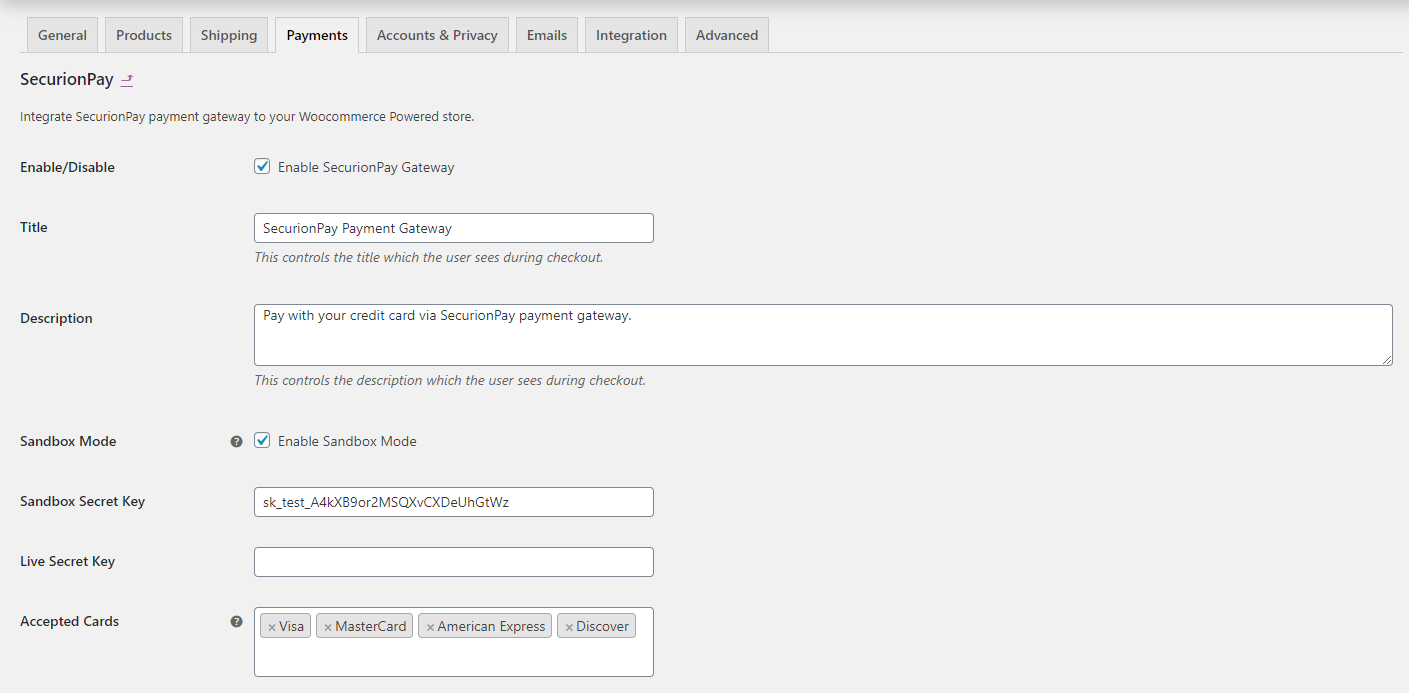Toggle Enable Sandbox Mode checkbox
Screen dimensions: 1409x693
262,440
